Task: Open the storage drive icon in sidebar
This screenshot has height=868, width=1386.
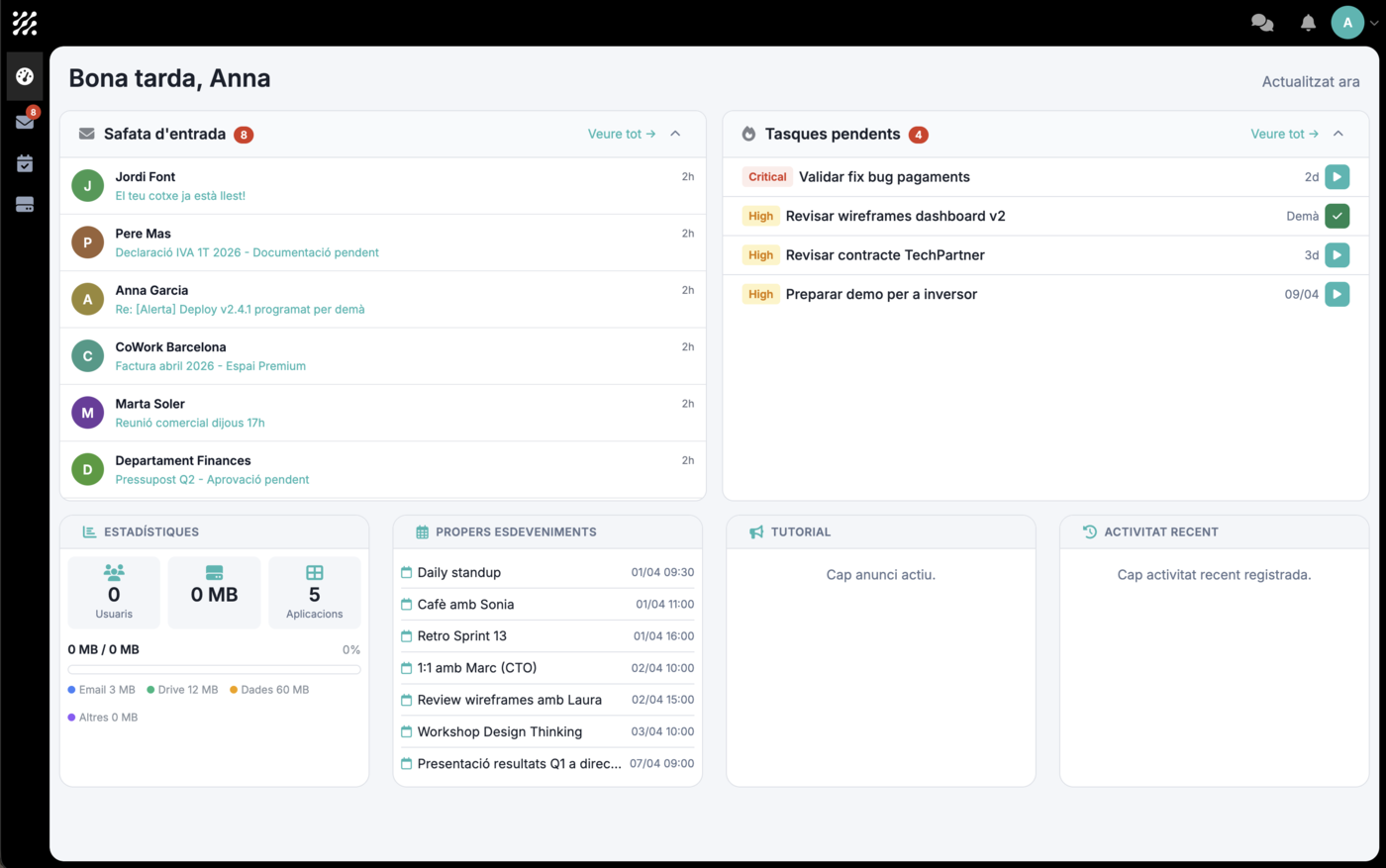Action: [x=24, y=204]
